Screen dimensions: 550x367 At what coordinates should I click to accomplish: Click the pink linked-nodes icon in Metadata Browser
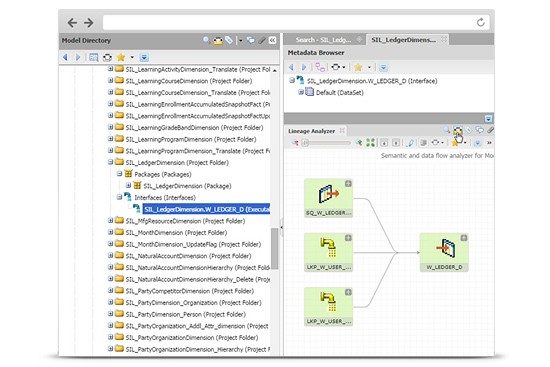coord(320,67)
